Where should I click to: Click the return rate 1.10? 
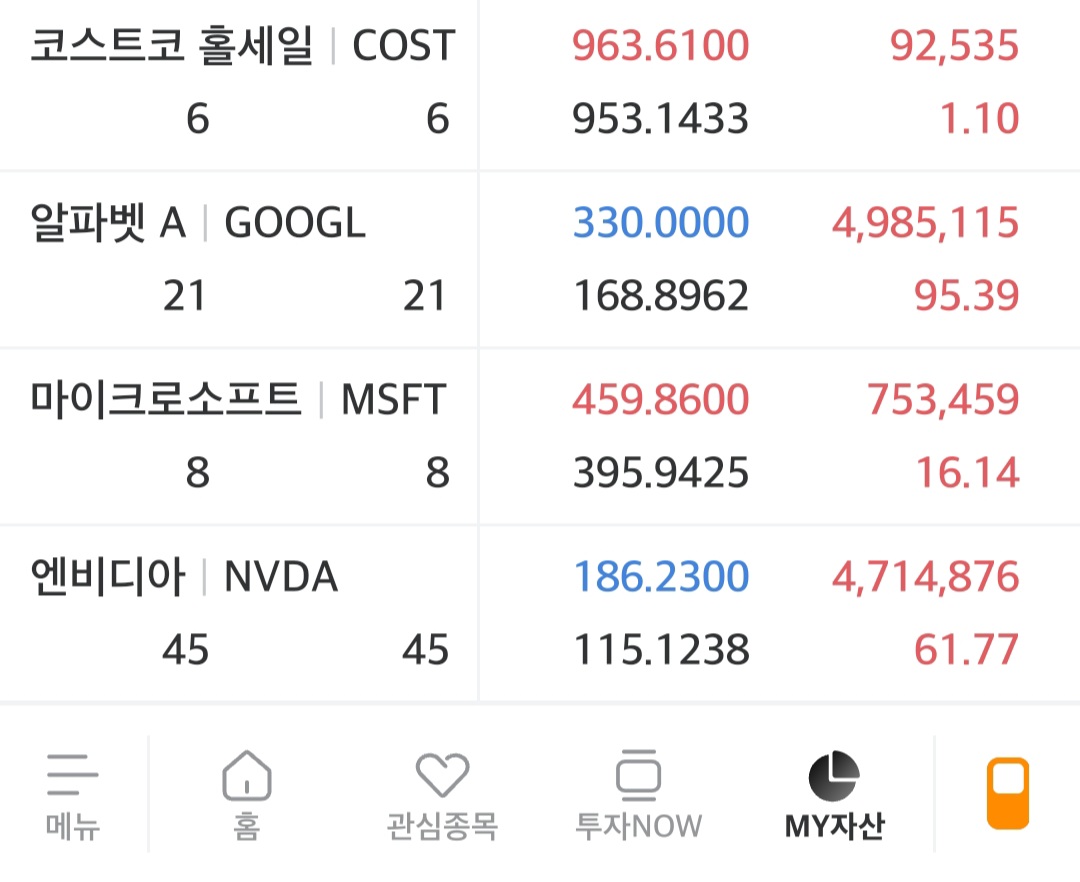tap(979, 118)
